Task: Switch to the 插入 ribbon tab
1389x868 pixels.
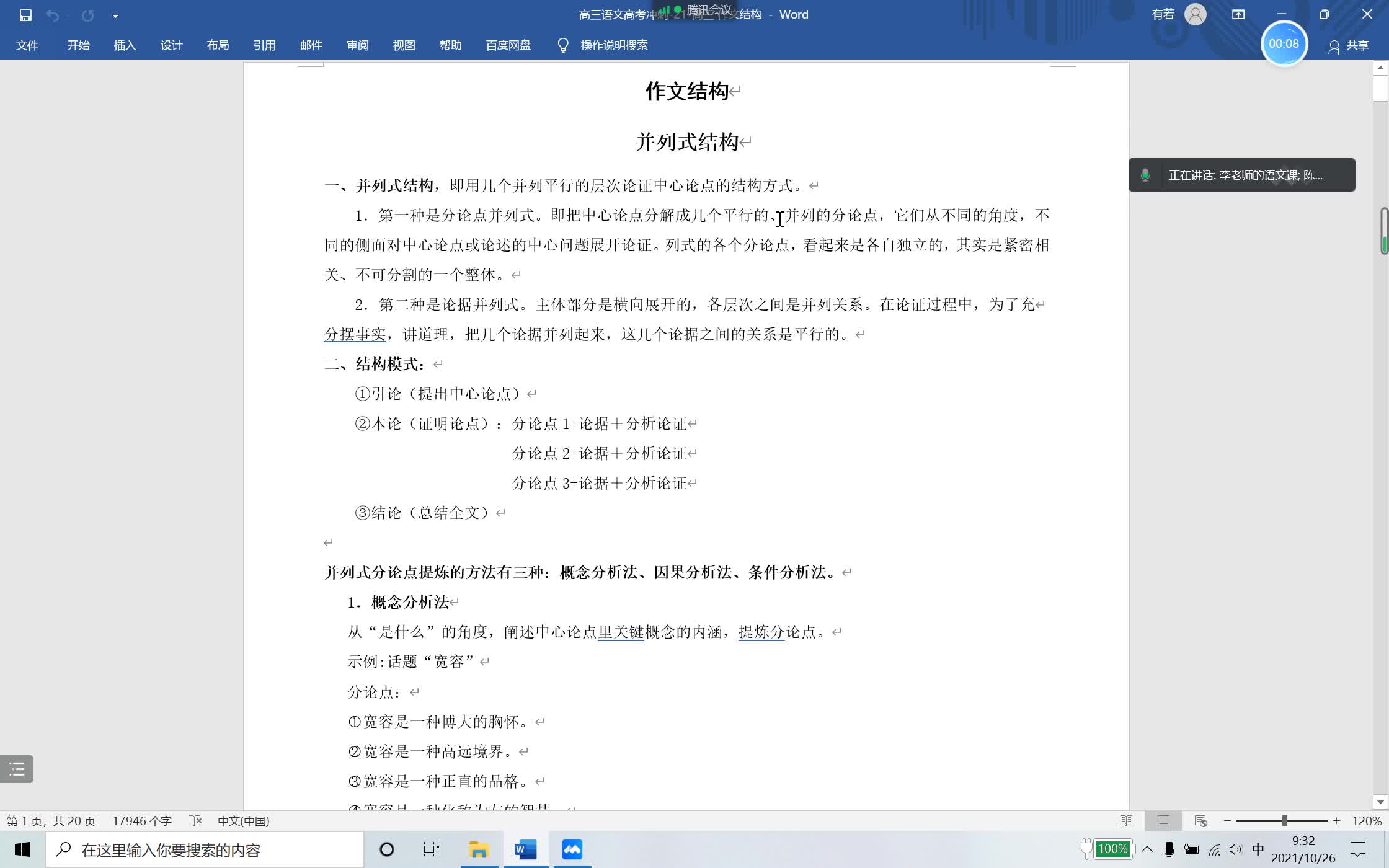Action: 125,45
